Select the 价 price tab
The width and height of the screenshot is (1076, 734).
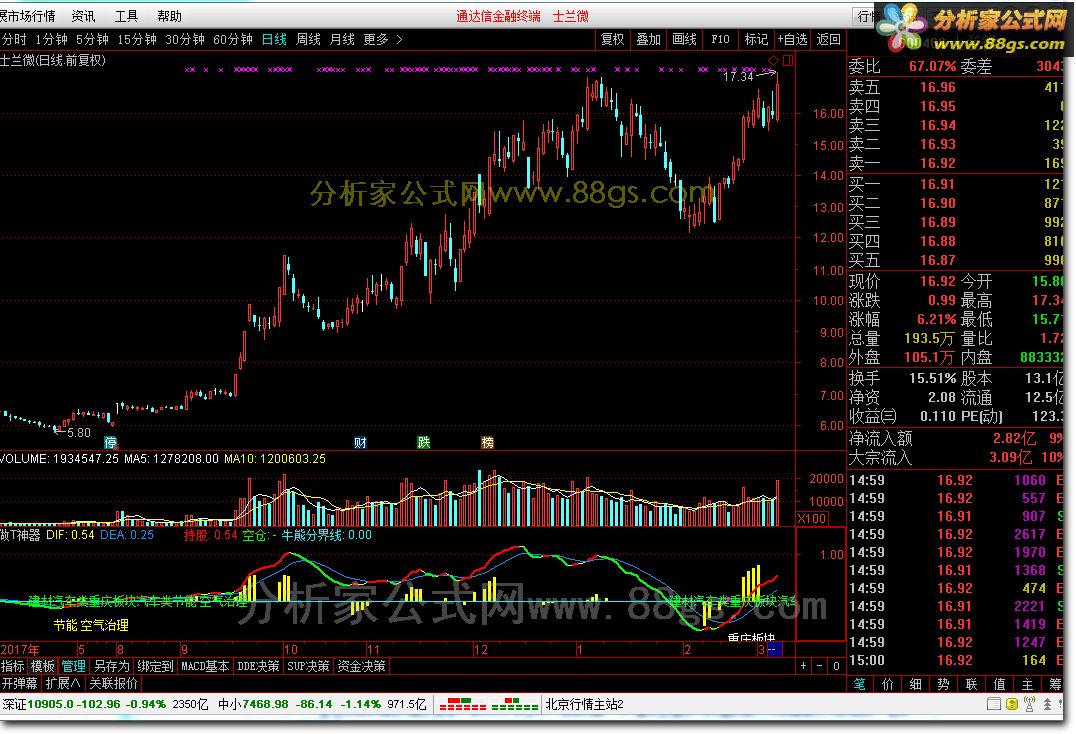(x=887, y=684)
